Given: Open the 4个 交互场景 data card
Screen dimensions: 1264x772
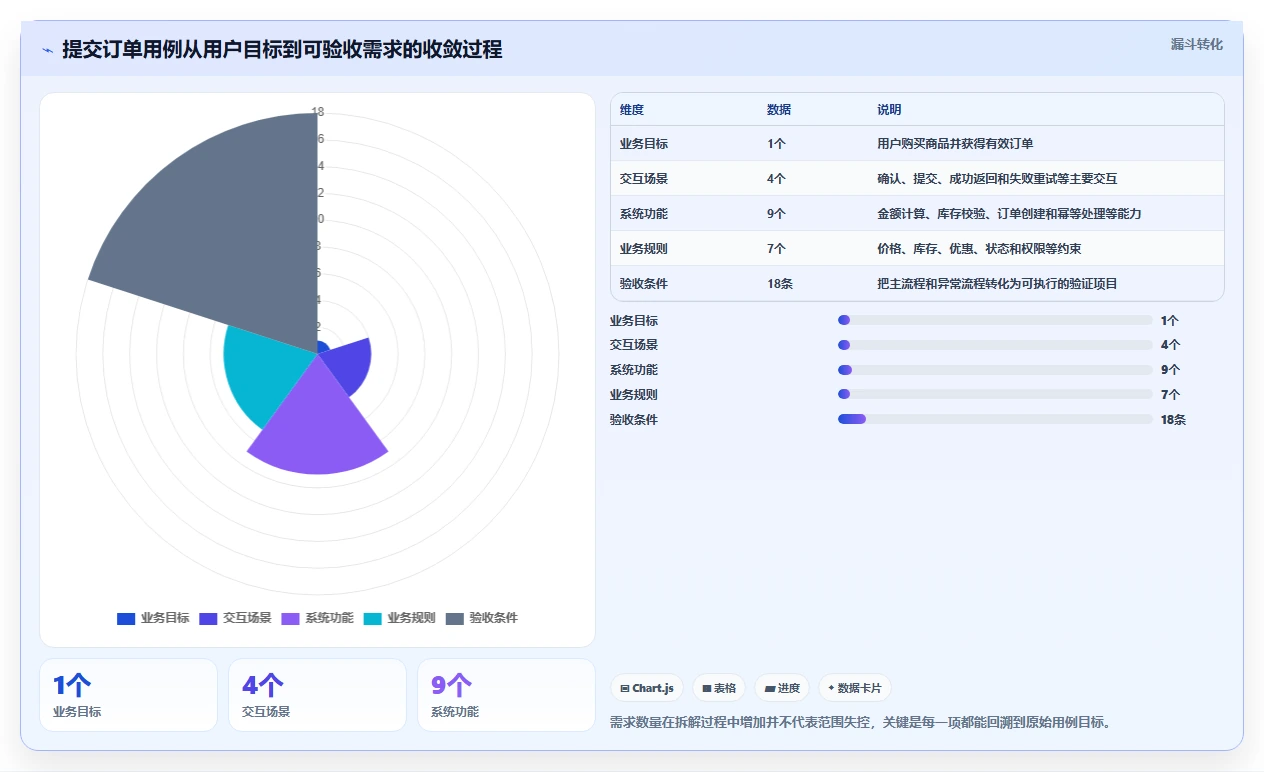Looking at the screenshot, I should coord(317,695).
